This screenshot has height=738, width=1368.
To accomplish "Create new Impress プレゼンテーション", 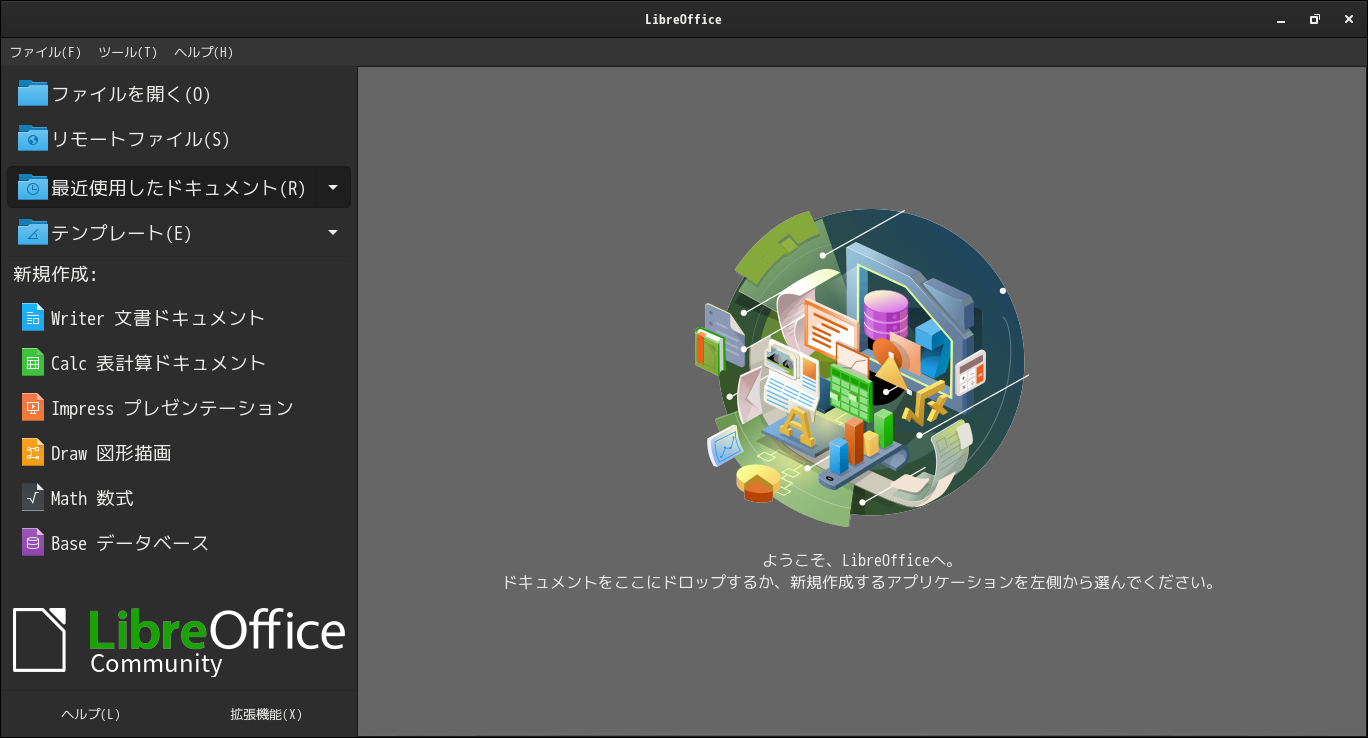I will coord(179,407).
